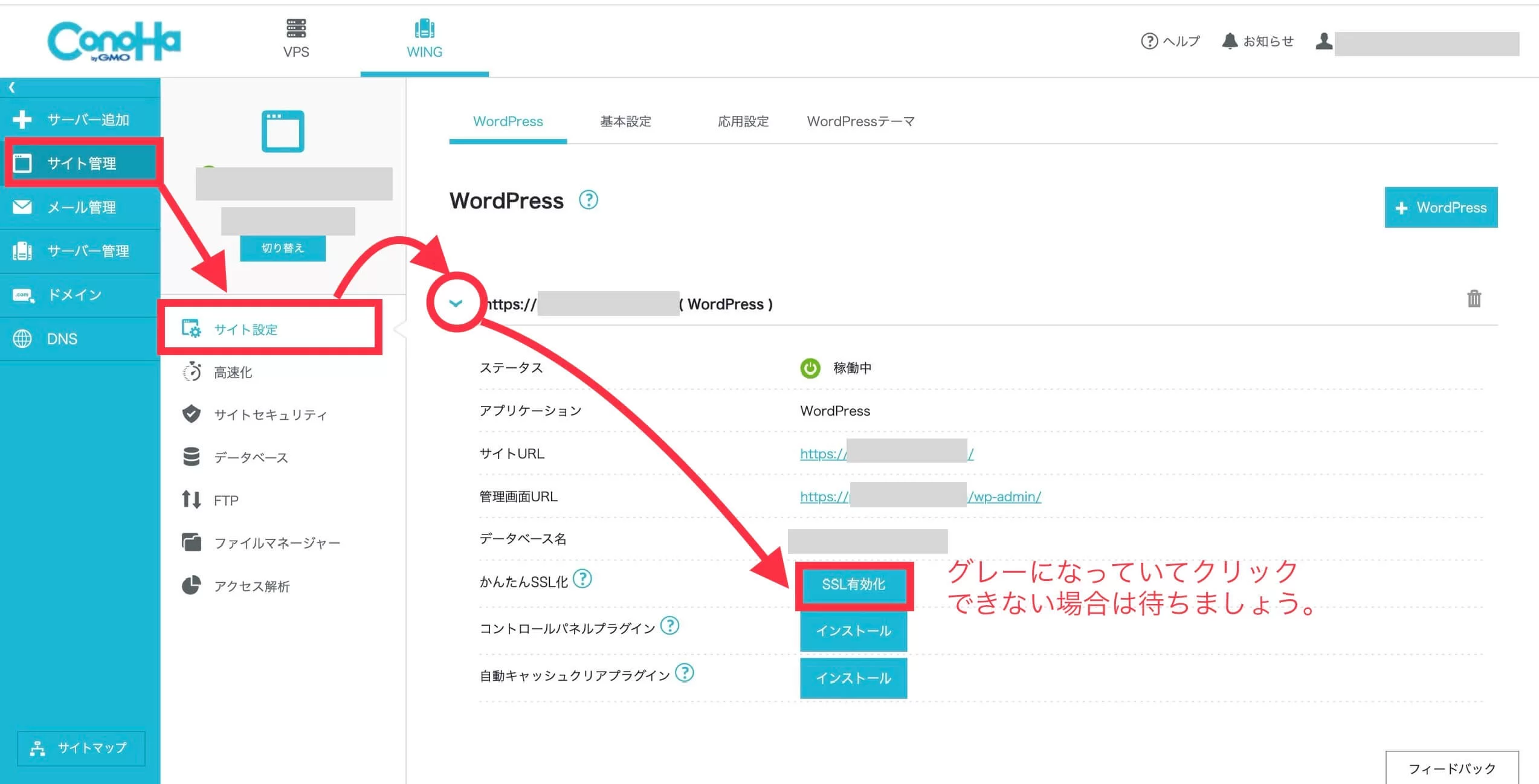The image size is (1539, 784).
Task: Open the user account icon
Action: click(x=1323, y=41)
